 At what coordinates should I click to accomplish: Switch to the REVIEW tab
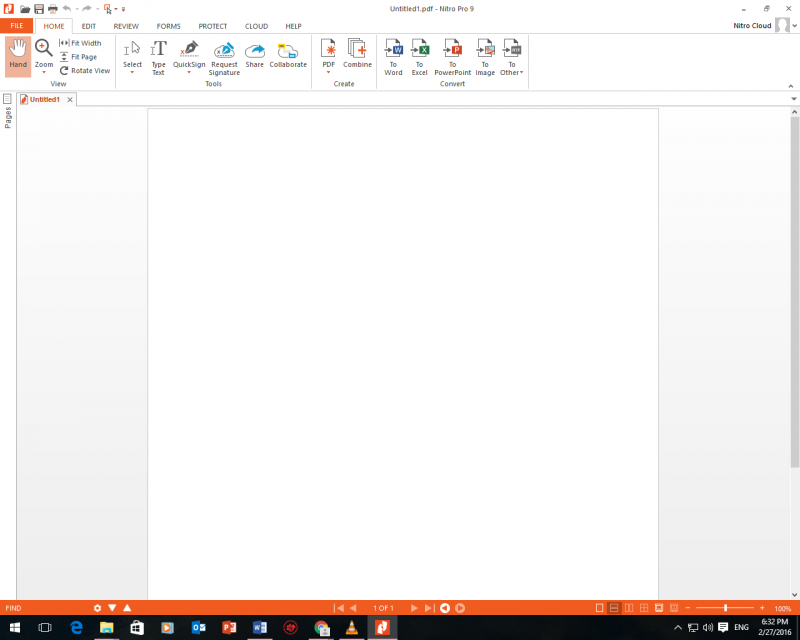coord(126,26)
